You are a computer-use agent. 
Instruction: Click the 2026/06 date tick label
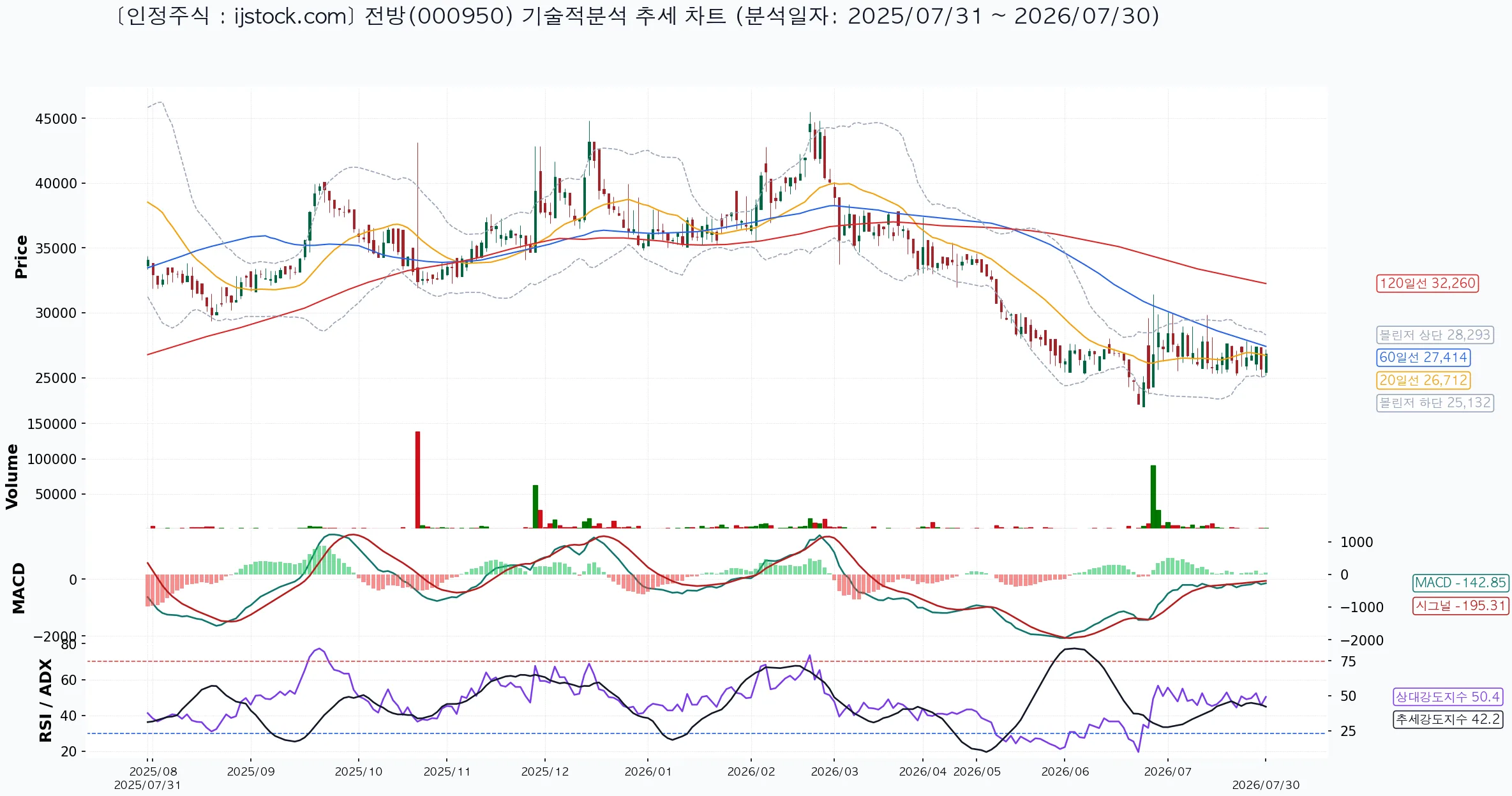point(1065,772)
